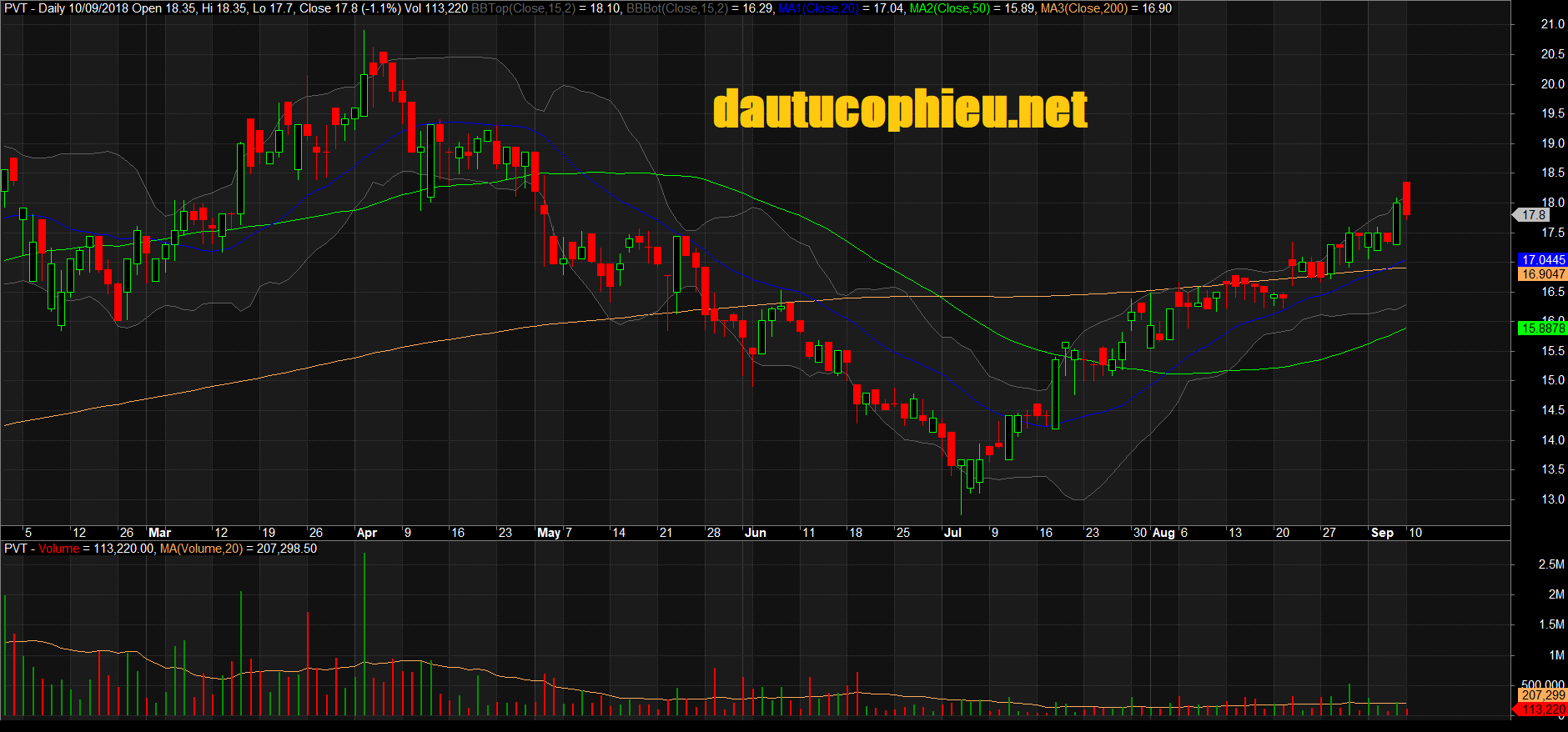The width and height of the screenshot is (1568, 732).
Task: Click the 2M volume axis label
Action: tap(1556, 594)
